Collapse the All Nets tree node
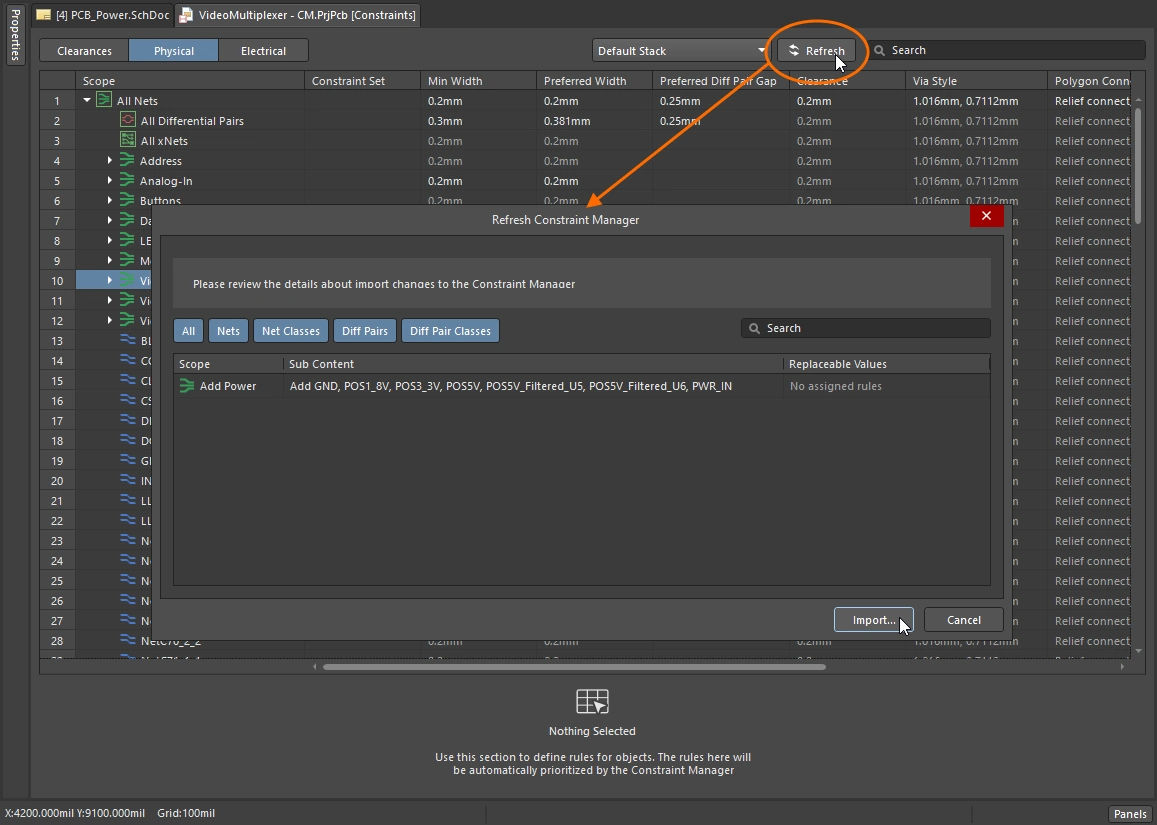The height and width of the screenshot is (825, 1157). coord(87,100)
